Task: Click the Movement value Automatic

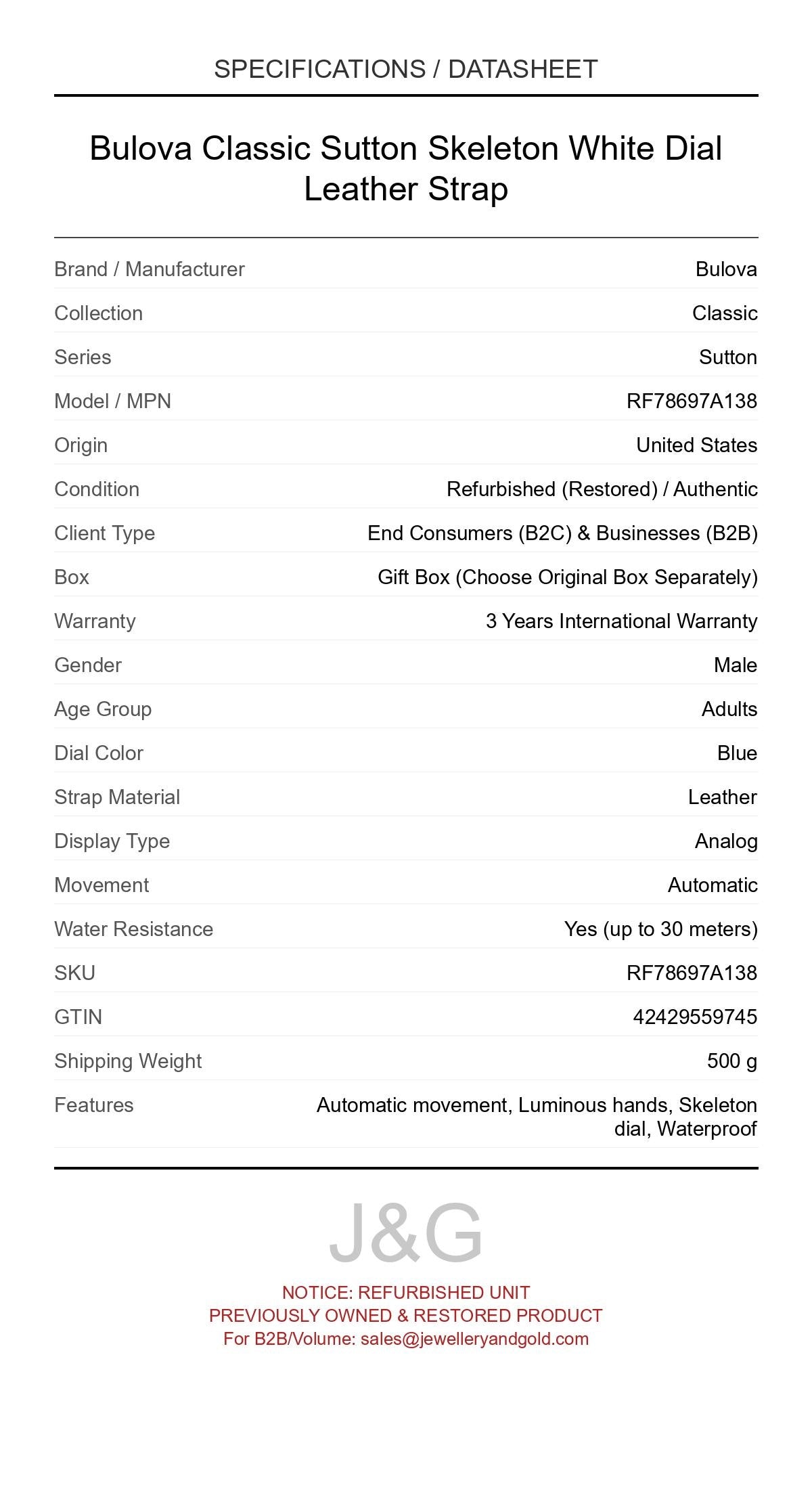Action: [x=713, y=885]
